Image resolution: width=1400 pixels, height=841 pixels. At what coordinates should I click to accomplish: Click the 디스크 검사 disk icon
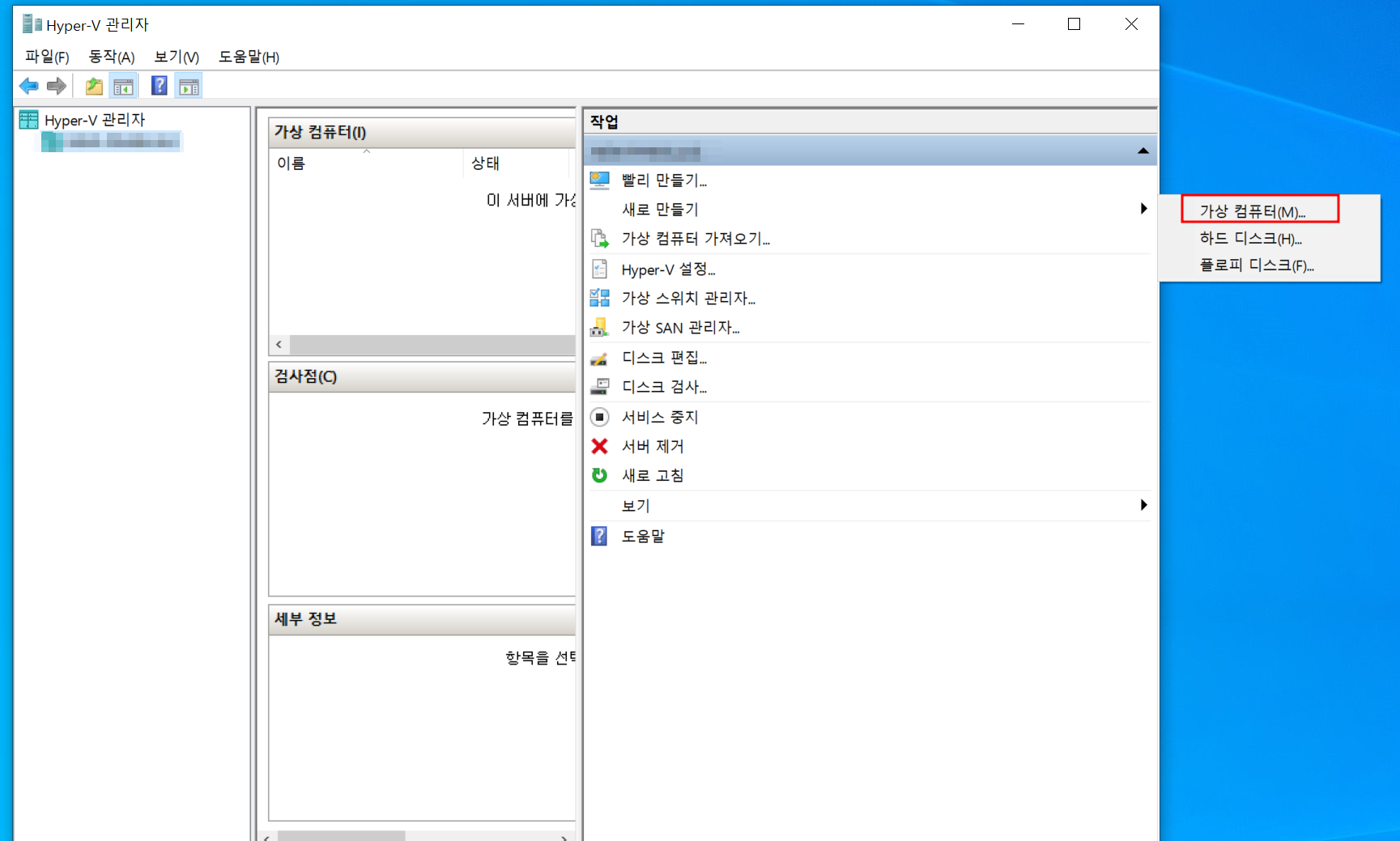(x=599, y=387)
